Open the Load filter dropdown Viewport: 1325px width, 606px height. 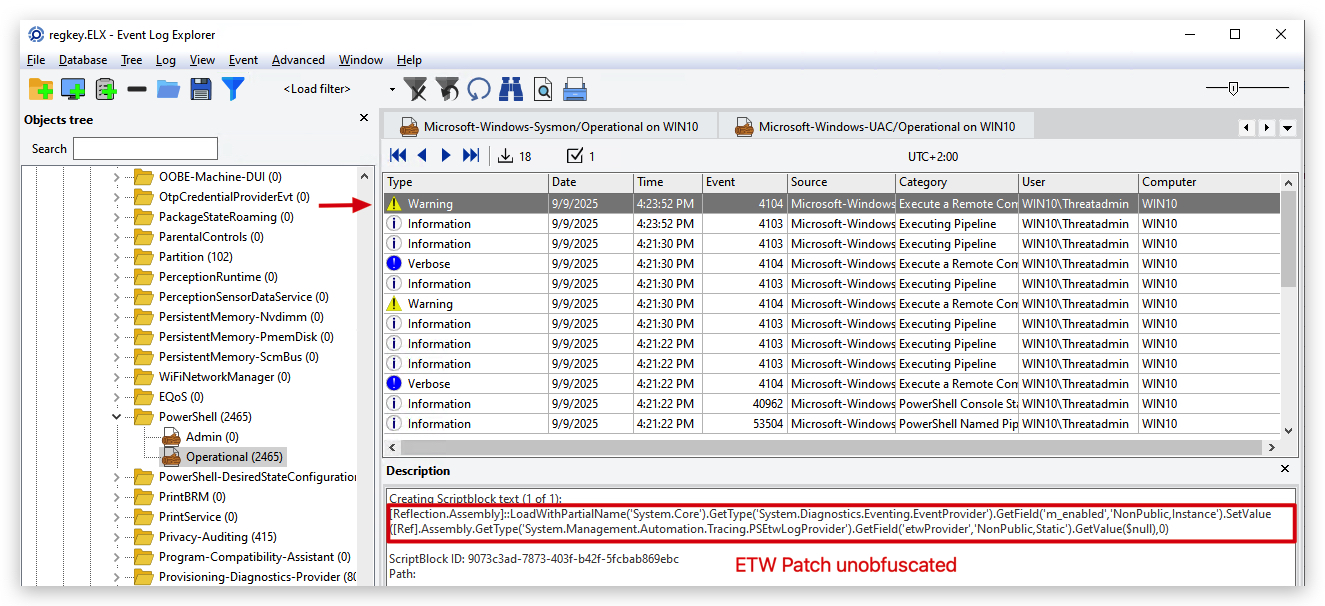point(392,89)
